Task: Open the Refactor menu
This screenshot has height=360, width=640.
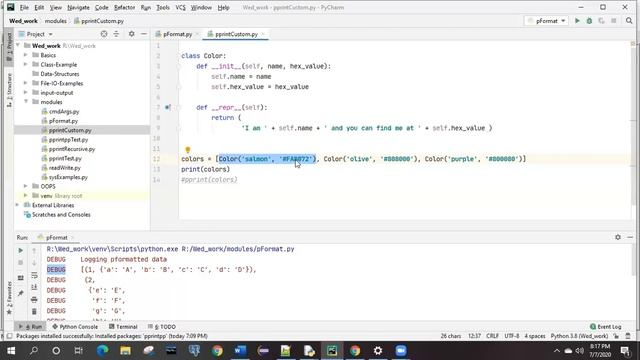Action: (124, 7)
